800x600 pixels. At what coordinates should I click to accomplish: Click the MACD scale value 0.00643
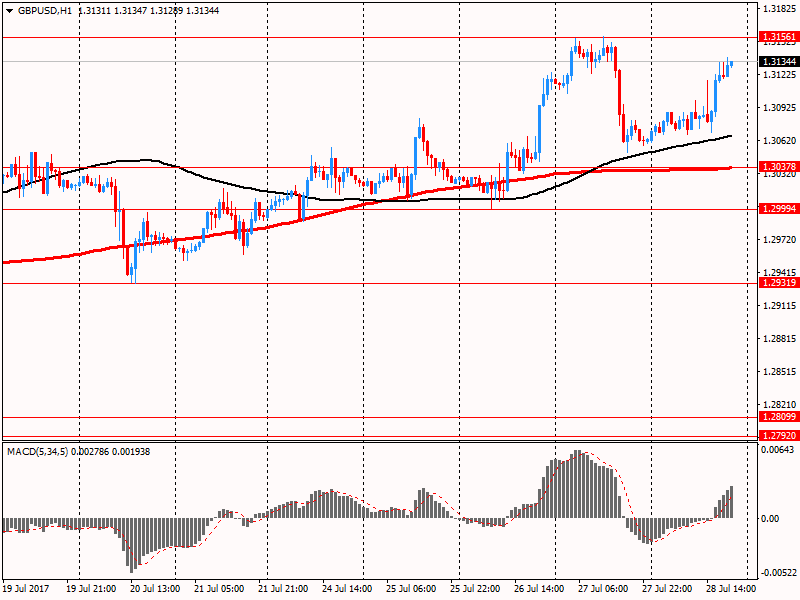(777, 449)
